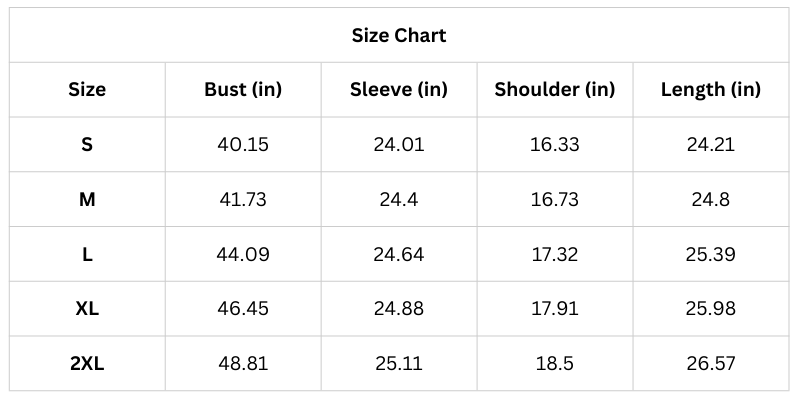Click the Shoulder (in) header cell
This screenshot has height=400, width=800.
555,90
